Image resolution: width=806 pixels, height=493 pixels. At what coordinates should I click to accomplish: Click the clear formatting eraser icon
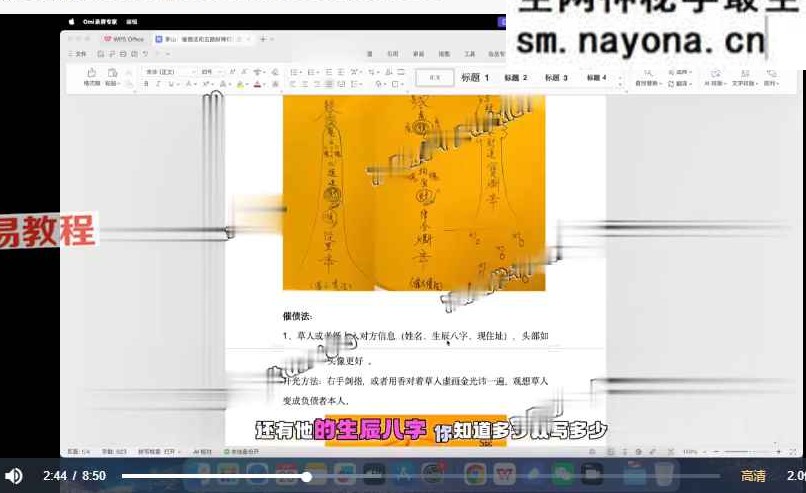pyautogui.click(x=275, y=72)
